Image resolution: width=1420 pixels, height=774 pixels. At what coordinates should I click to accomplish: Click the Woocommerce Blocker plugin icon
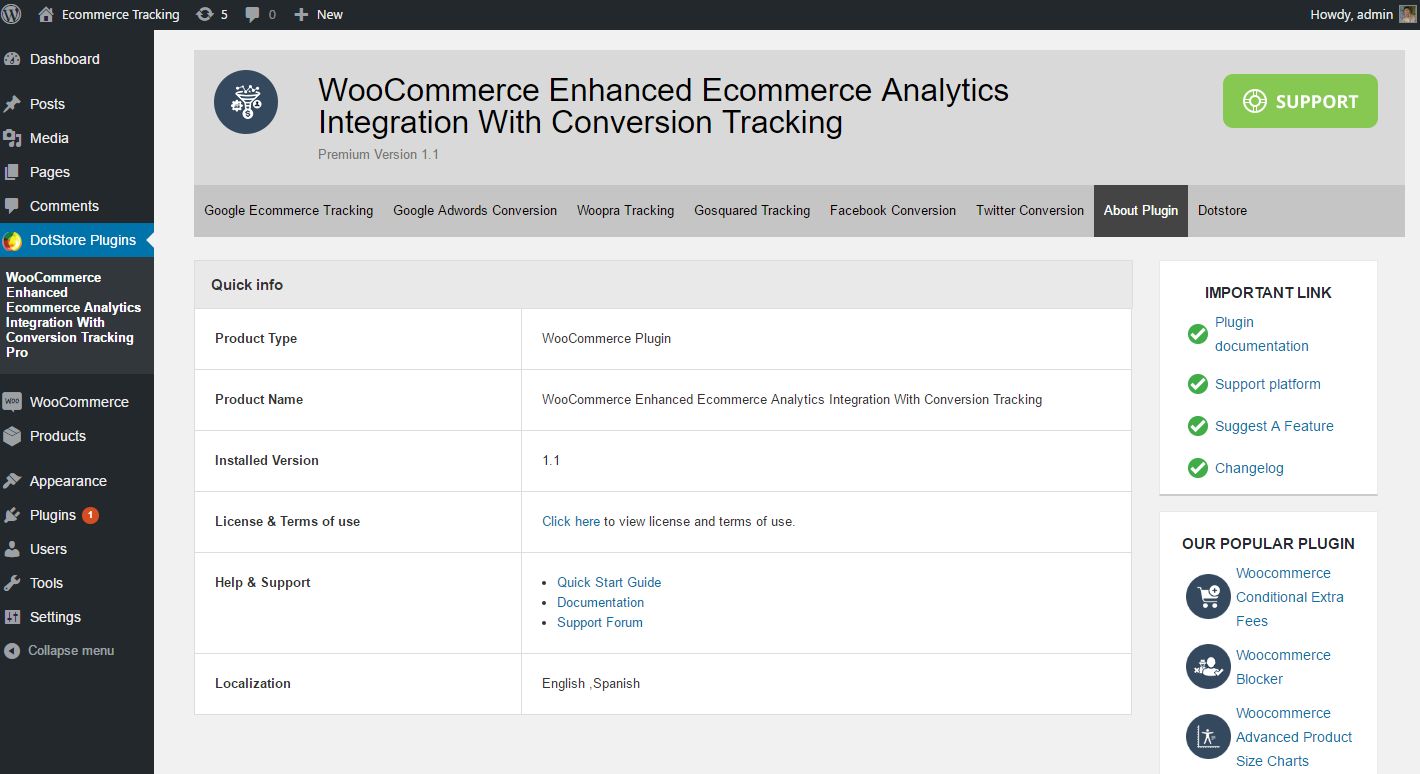pos(1208,667)
